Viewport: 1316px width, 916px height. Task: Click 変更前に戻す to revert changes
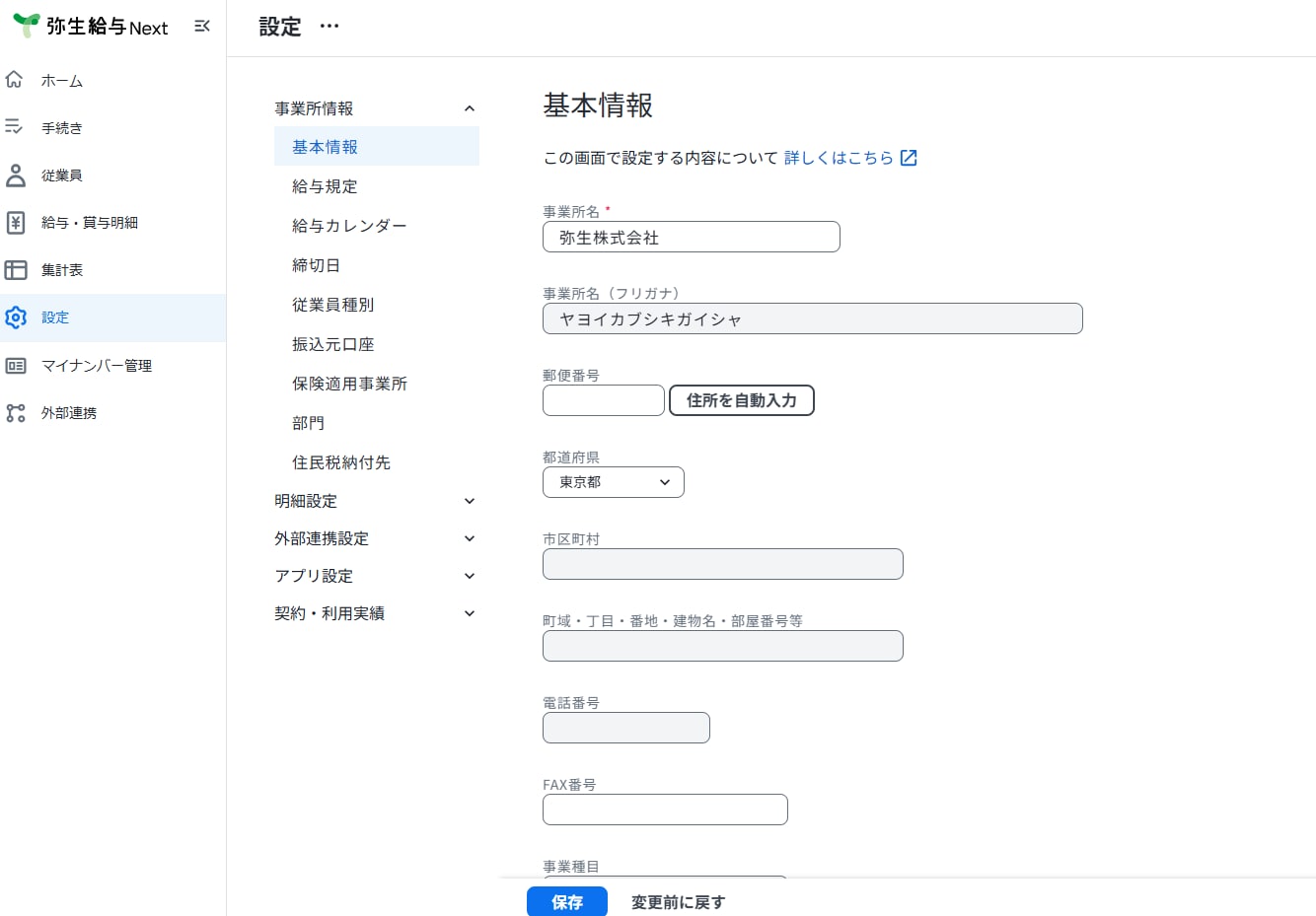pos(678,902)
